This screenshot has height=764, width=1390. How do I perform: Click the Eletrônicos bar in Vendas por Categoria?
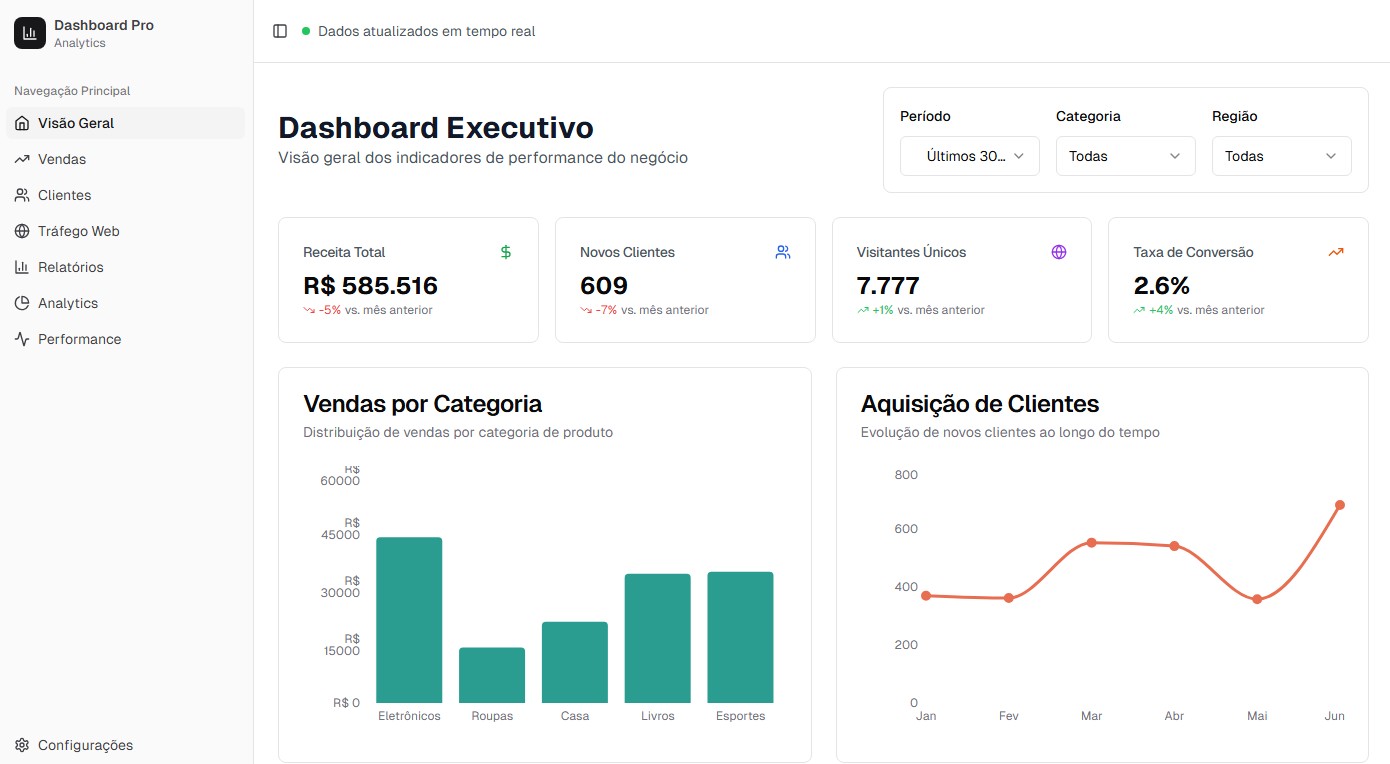pyautogui.click(x=409, y=620)
